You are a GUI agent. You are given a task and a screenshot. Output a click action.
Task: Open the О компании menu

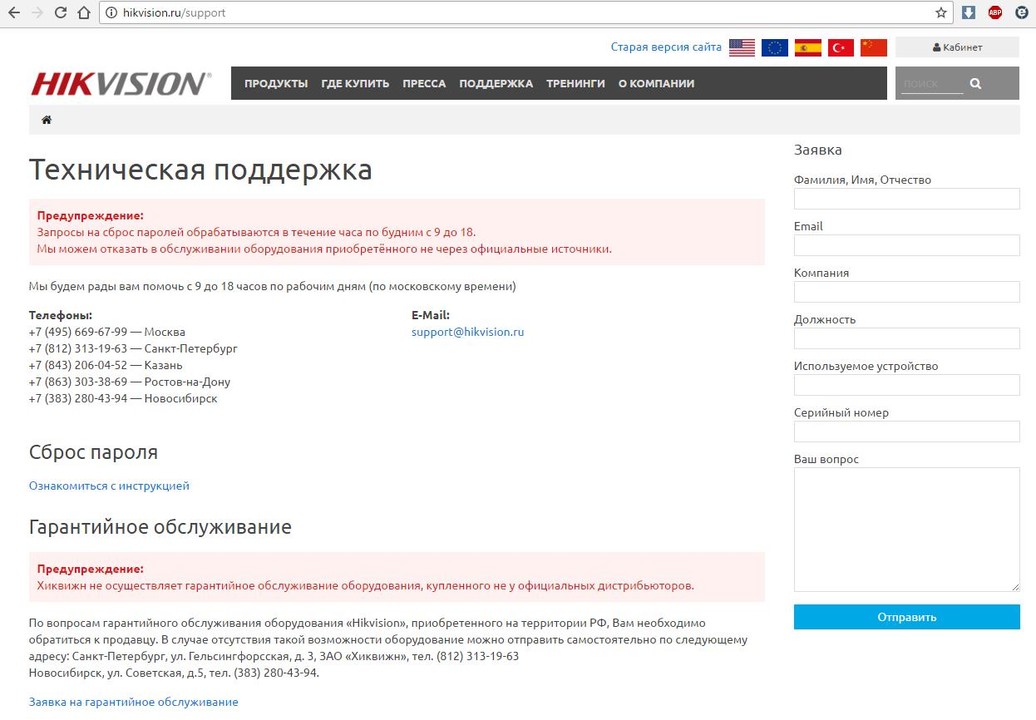click(656, 84)
